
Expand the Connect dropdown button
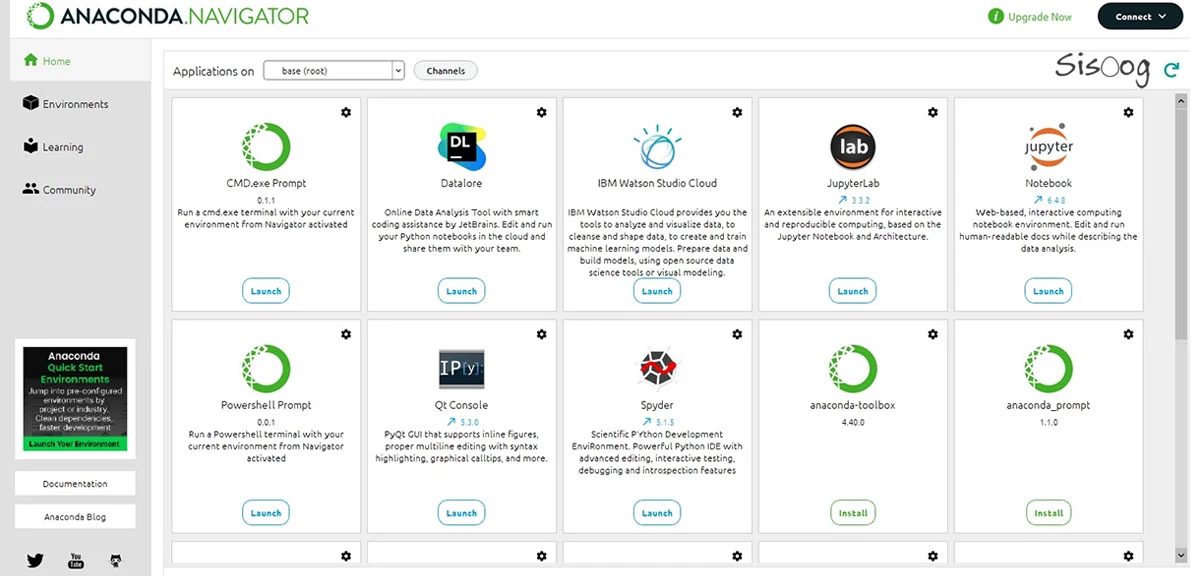[x=1140, y=17]
